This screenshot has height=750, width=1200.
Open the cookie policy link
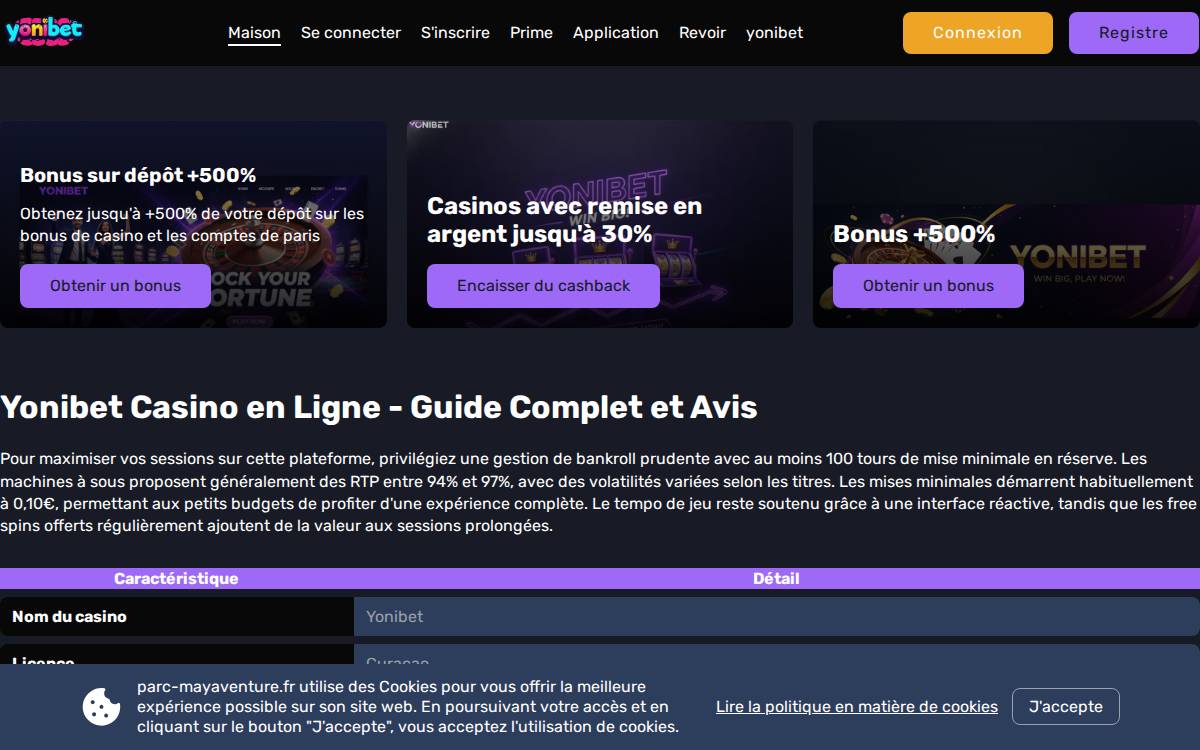point(857,707)
